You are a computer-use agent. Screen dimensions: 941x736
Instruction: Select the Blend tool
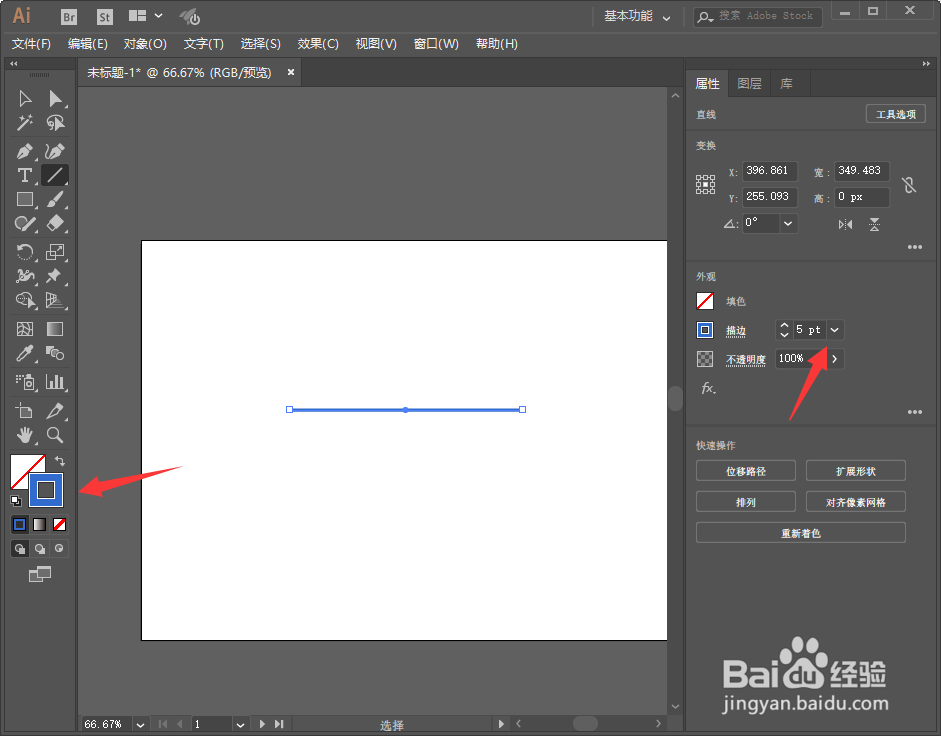click(55, 353)
